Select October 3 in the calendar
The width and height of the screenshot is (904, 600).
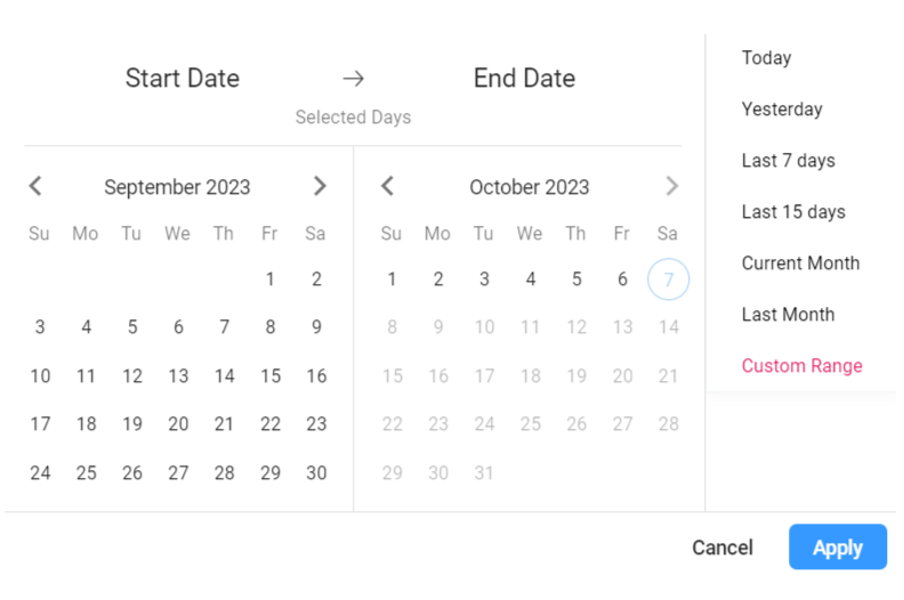pos(484,279)
